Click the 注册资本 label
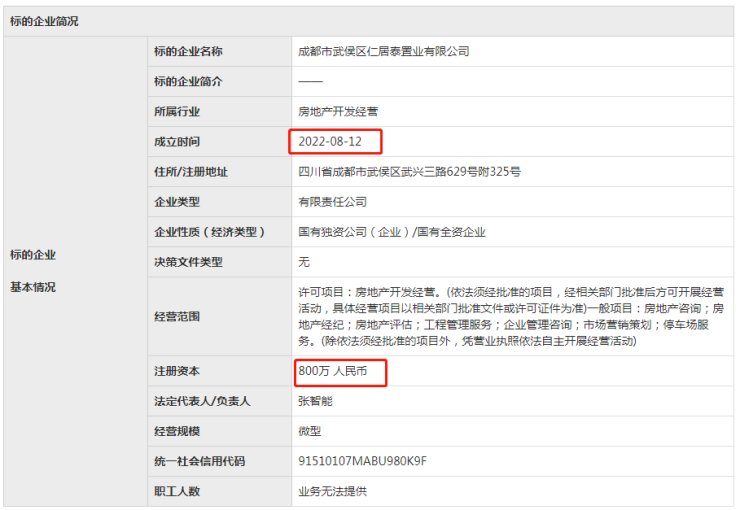This screenshot has width=740, height=510. [177, 371]
